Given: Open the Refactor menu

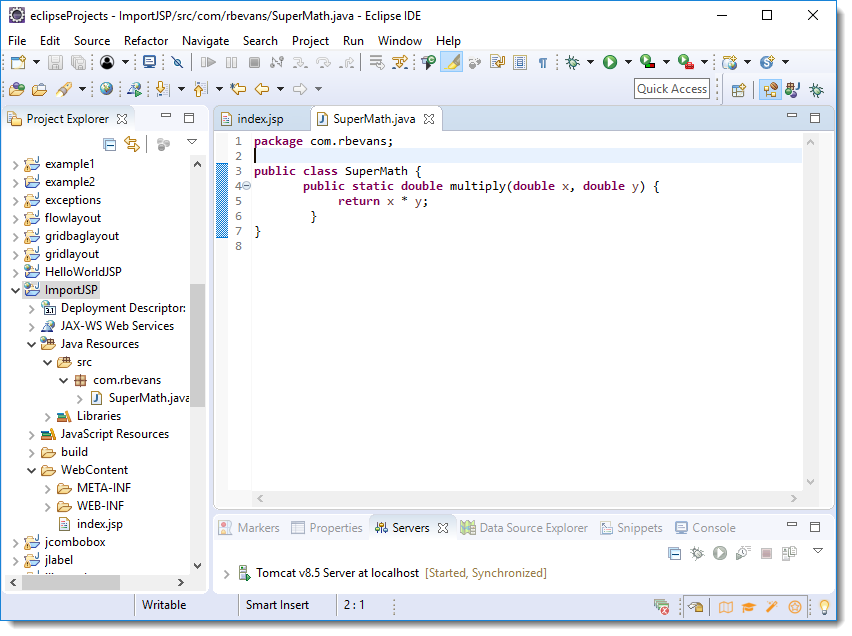Looking at the screenshot, I should [146, 41].
